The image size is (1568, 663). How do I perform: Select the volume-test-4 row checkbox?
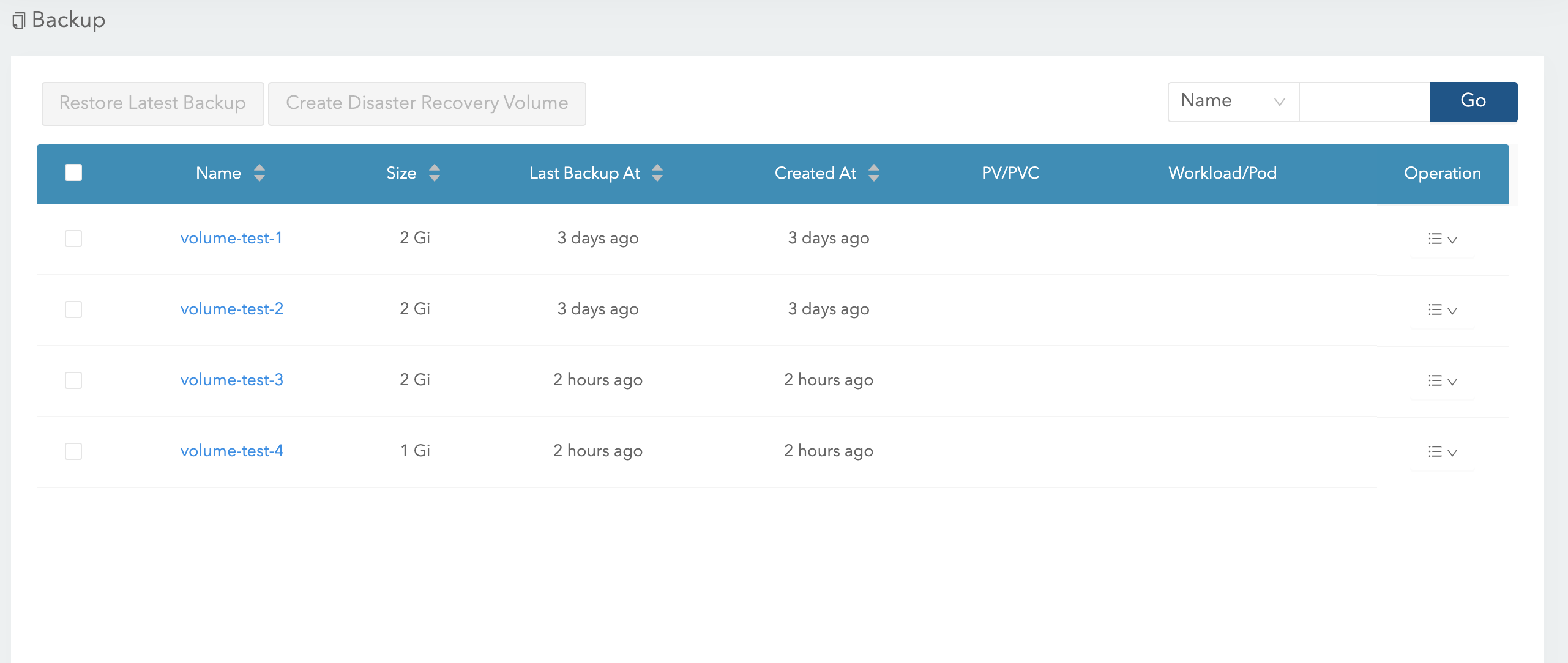[x=73, y=451]
